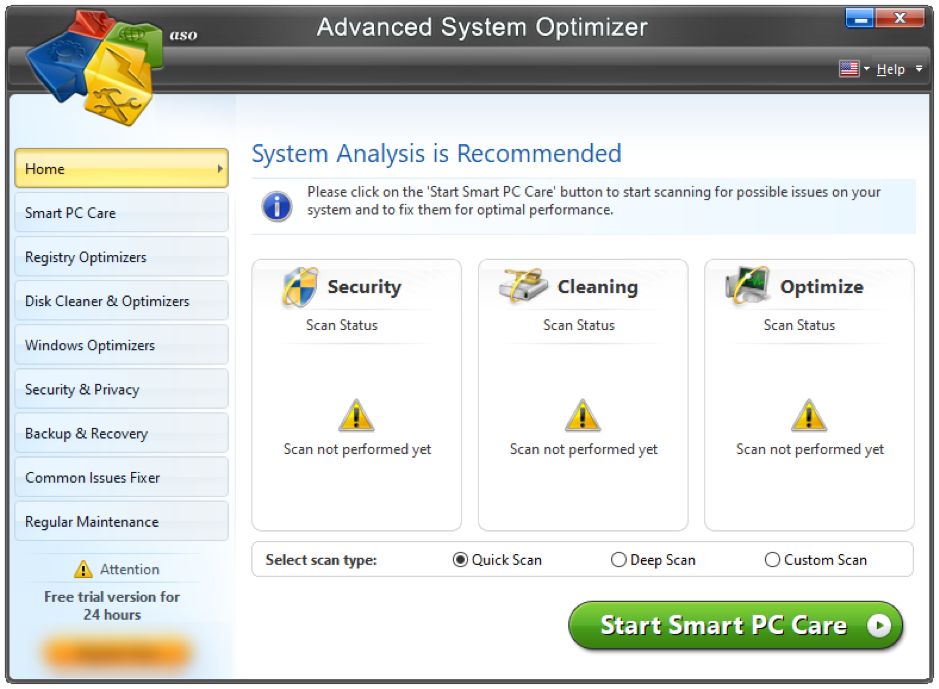Click the warning triangle under Security
Image resolution: width=939 pixels, height=689 pixels.
click(356, 415)
